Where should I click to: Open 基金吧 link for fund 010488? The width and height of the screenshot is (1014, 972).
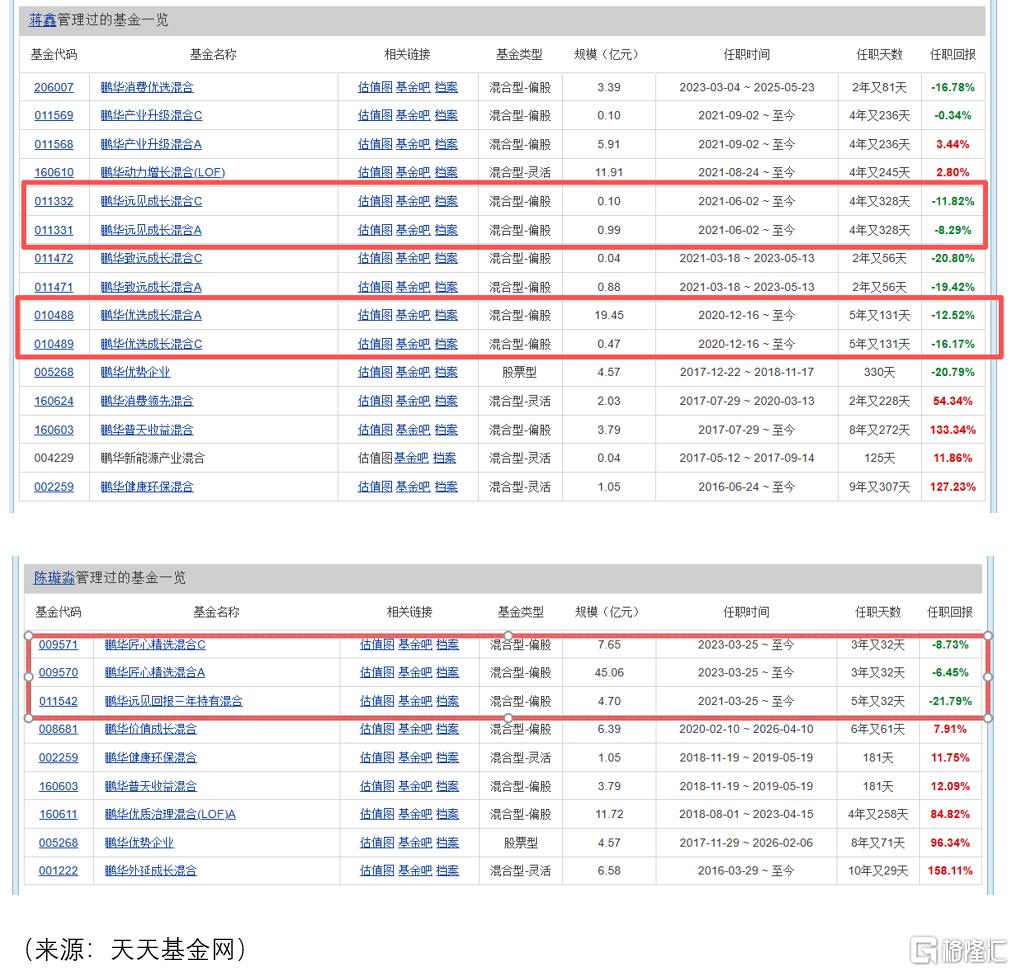[x=413, y=316]
